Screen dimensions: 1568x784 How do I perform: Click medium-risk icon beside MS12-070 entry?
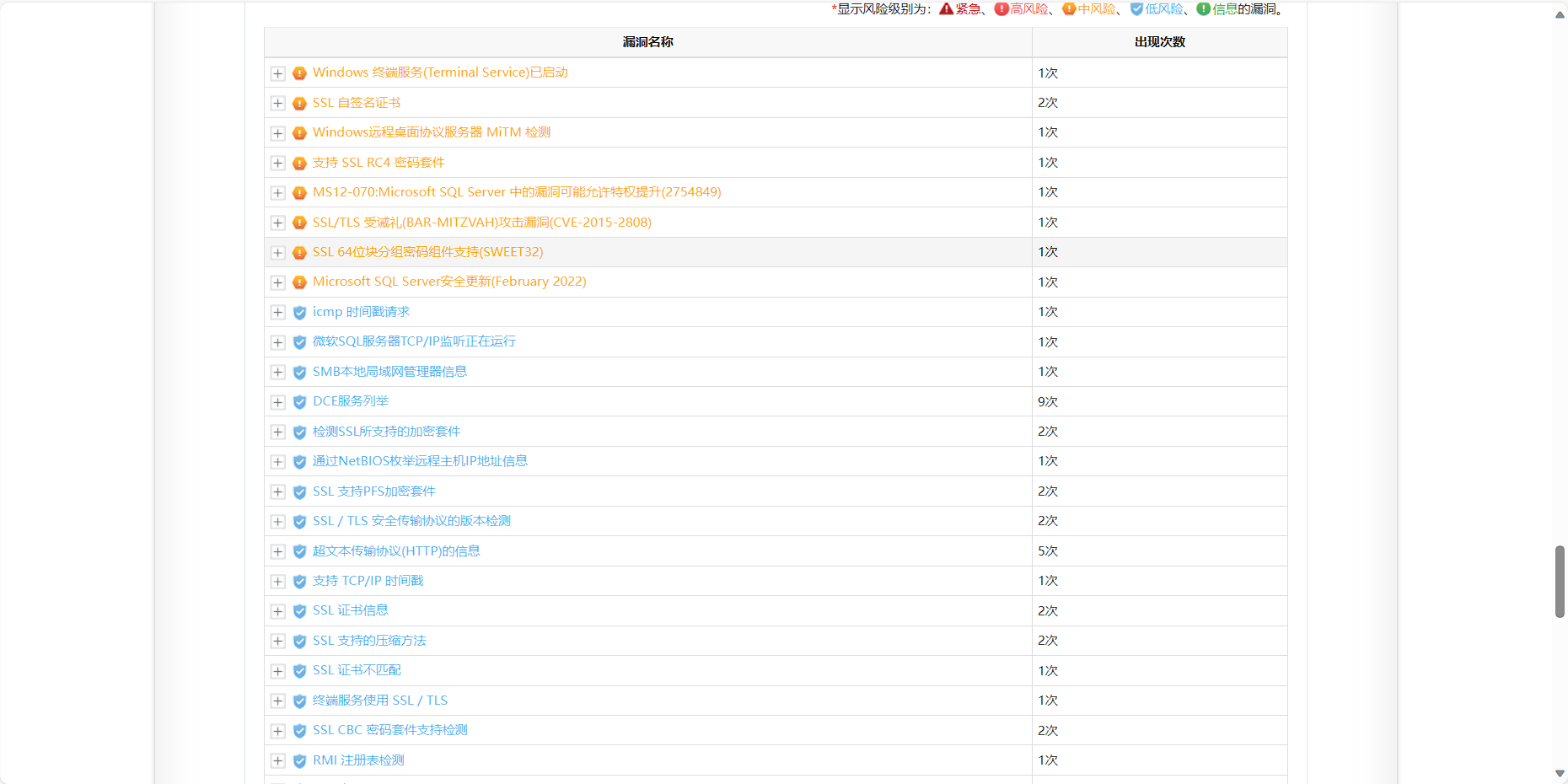point(299,193)
